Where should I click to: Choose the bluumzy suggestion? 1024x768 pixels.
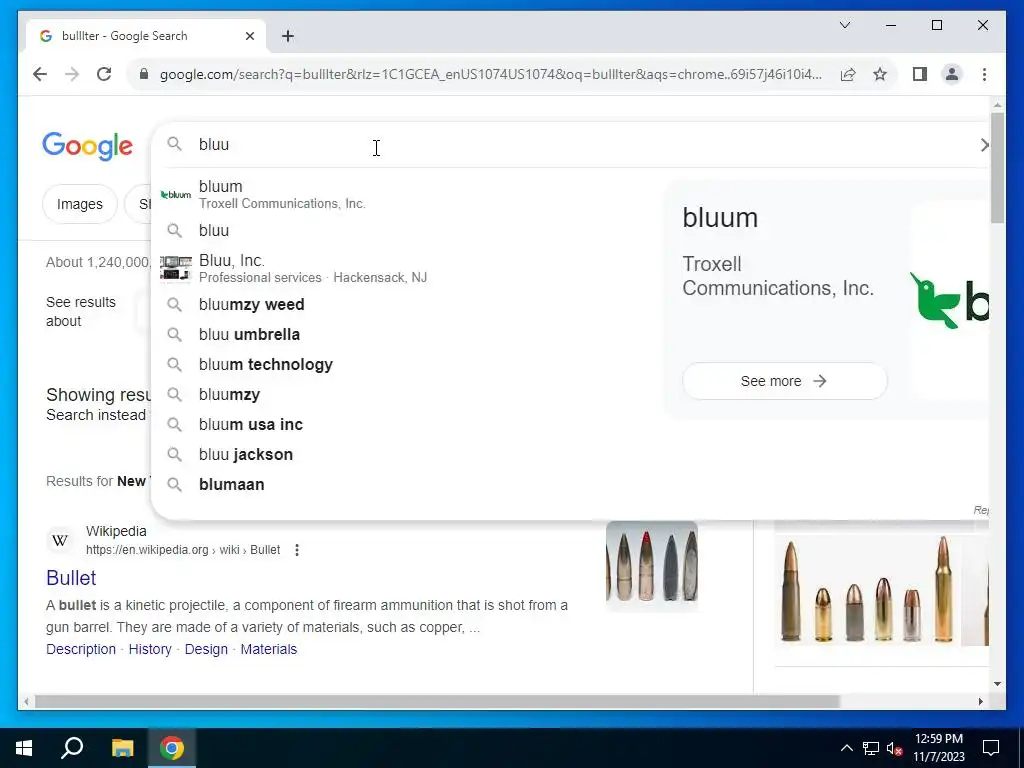pos(410,394)
